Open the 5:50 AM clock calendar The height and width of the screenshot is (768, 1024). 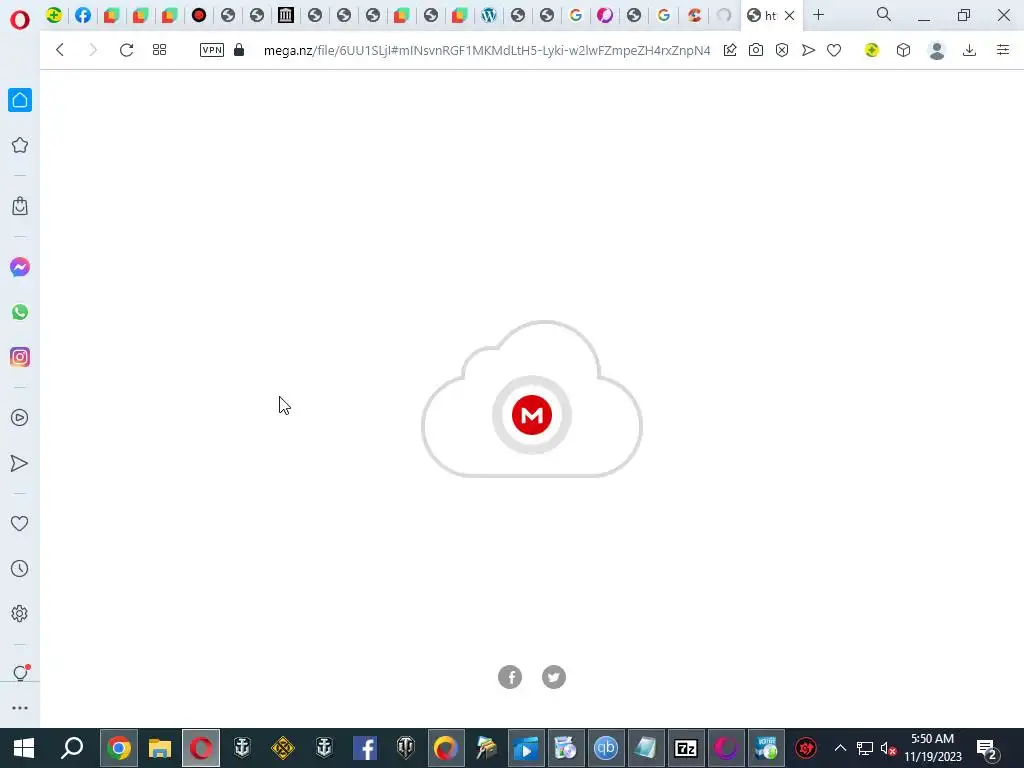933,748
